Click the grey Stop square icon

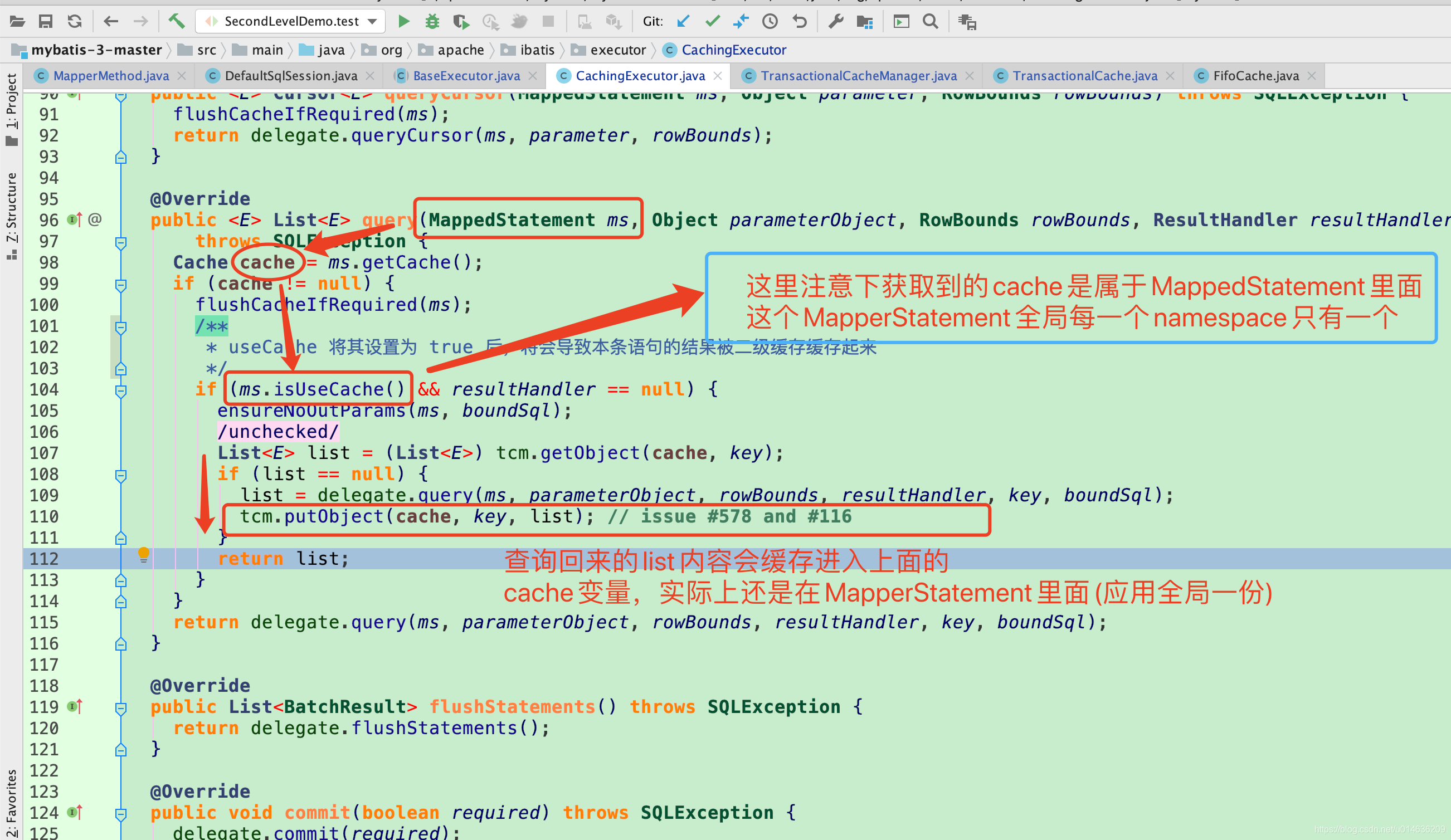tap(548, 22)
